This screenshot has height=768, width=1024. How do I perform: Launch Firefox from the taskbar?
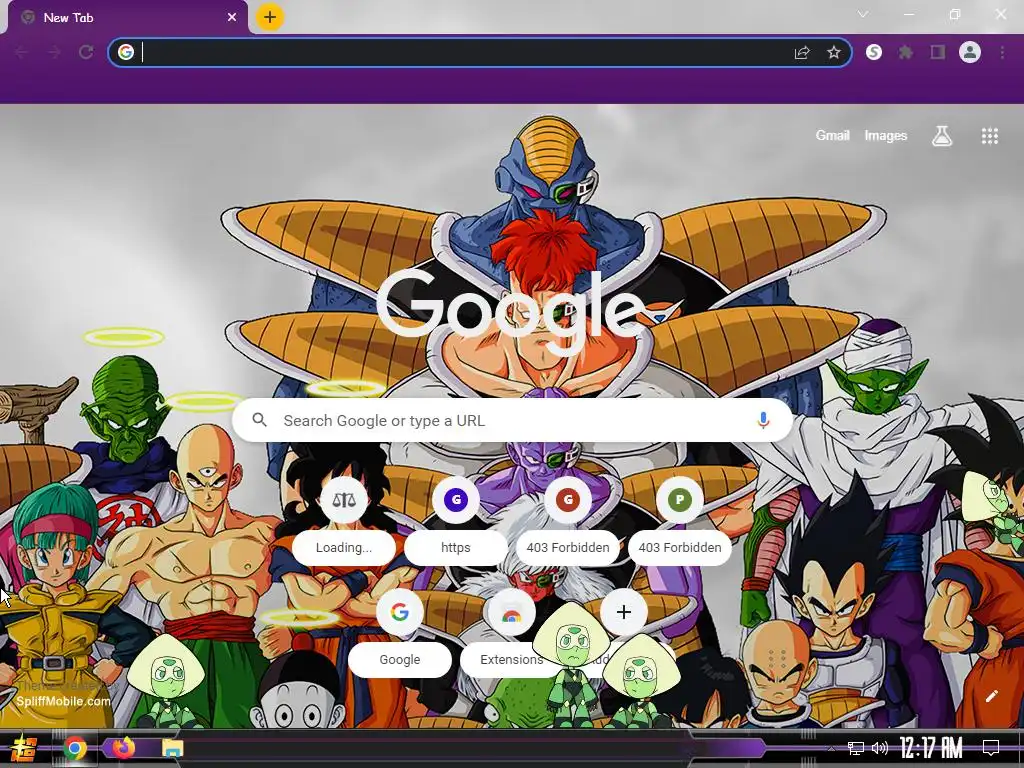123,748
